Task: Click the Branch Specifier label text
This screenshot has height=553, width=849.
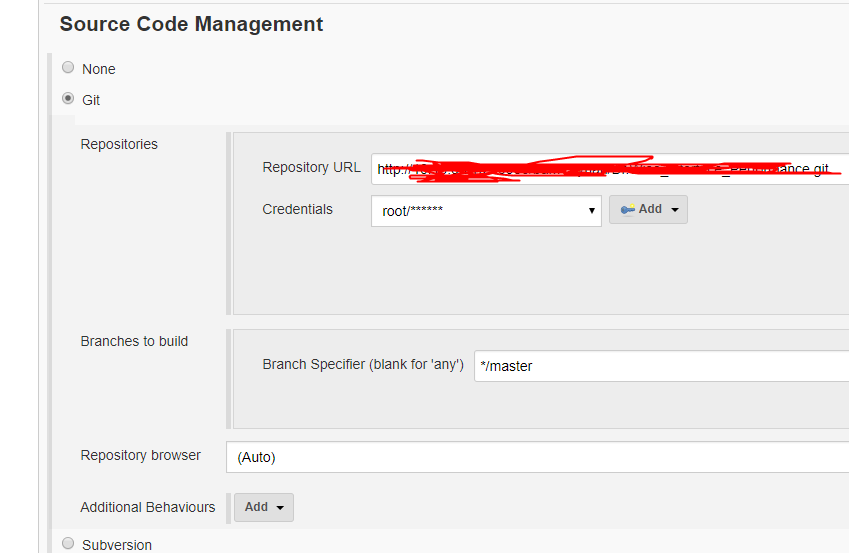Action: pos(363,365)
